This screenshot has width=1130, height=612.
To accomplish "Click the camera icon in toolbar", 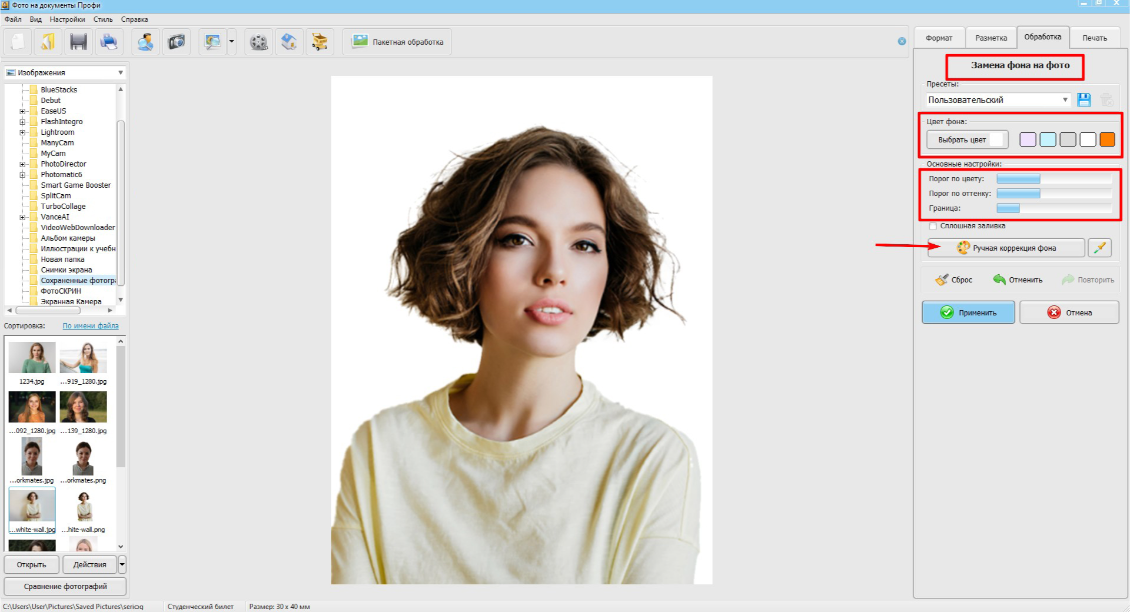I will coord(177,42).
